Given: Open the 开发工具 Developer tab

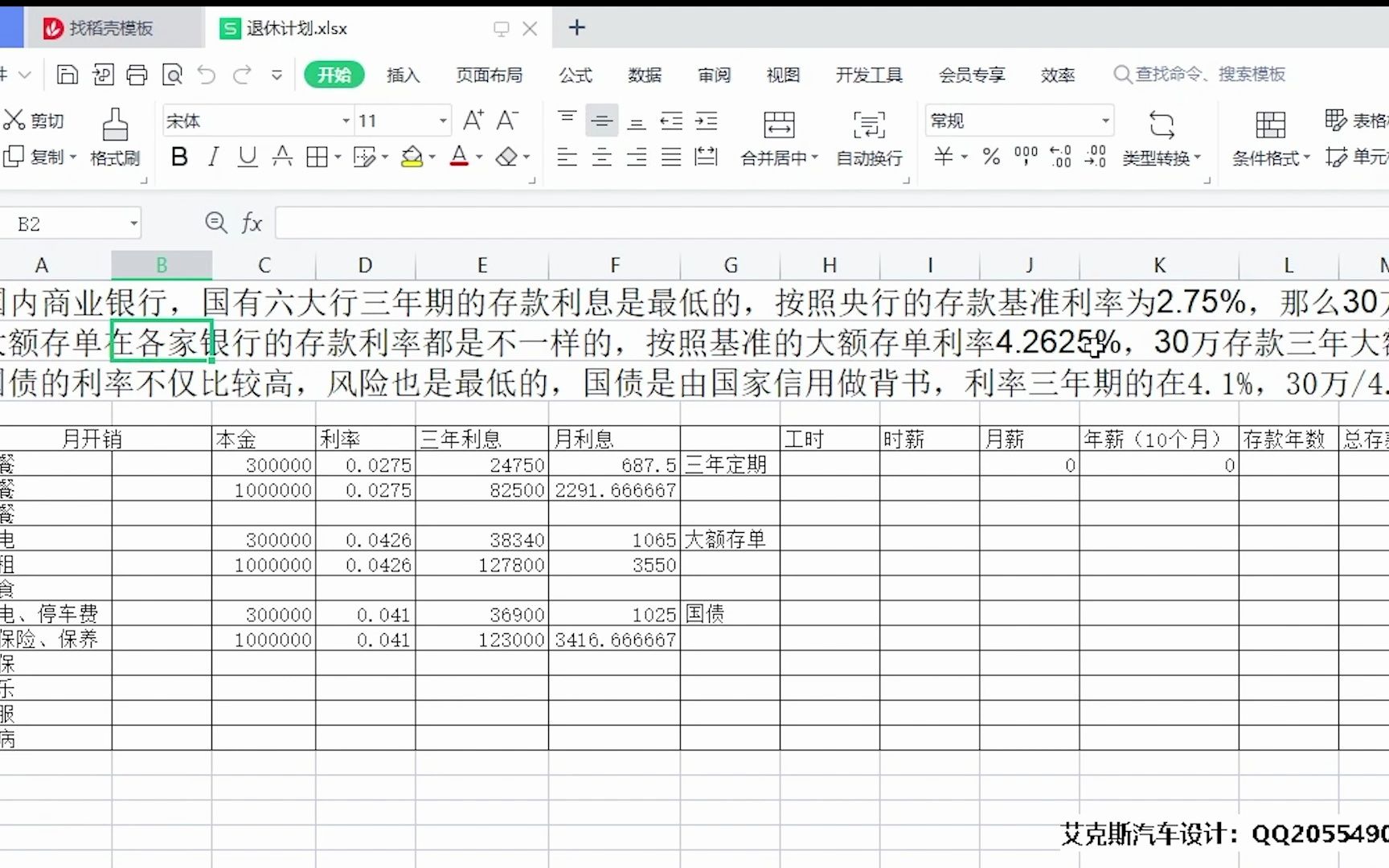Looking at the screenshot, I should (x=869, y=75).
